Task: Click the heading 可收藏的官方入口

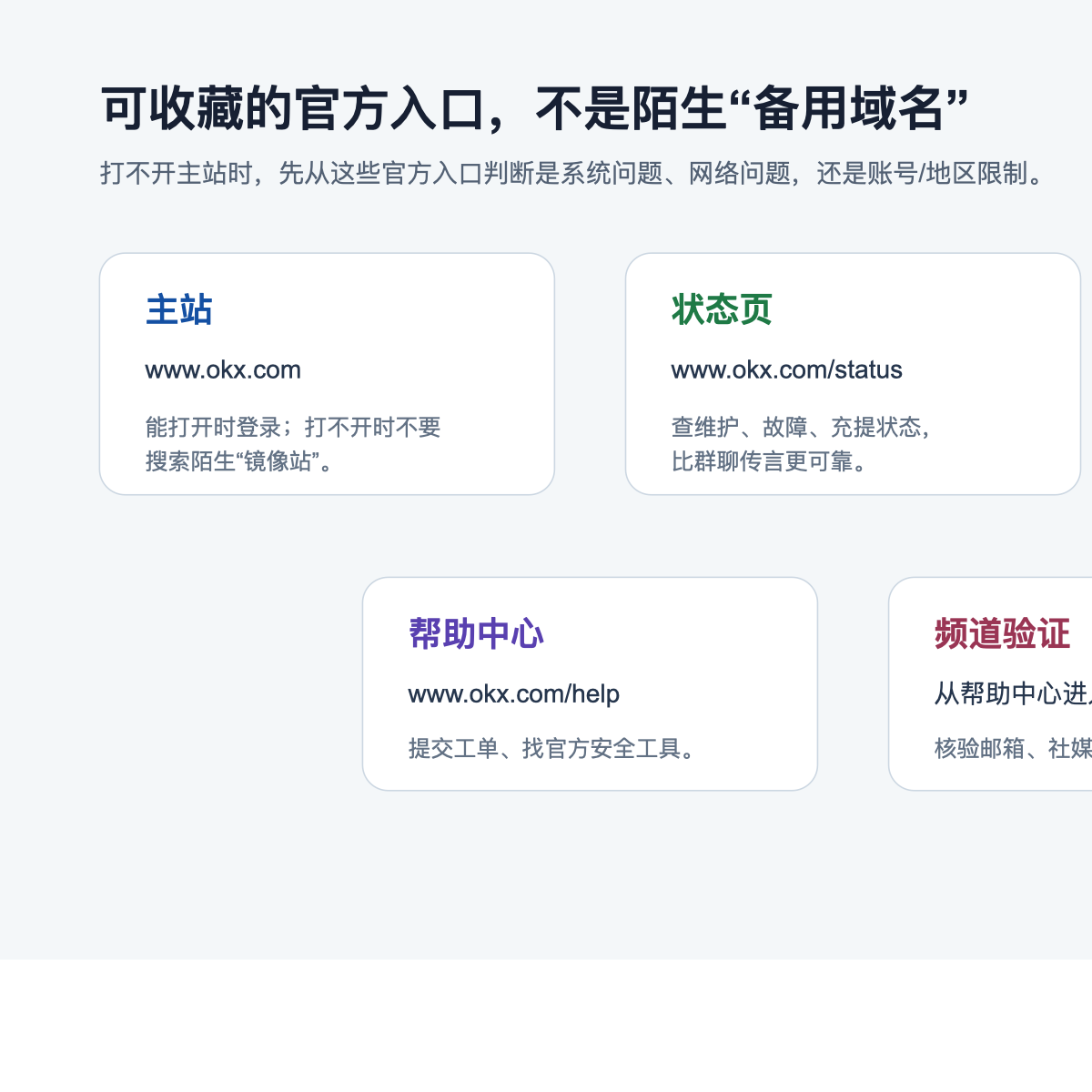Action: point(534,109)
